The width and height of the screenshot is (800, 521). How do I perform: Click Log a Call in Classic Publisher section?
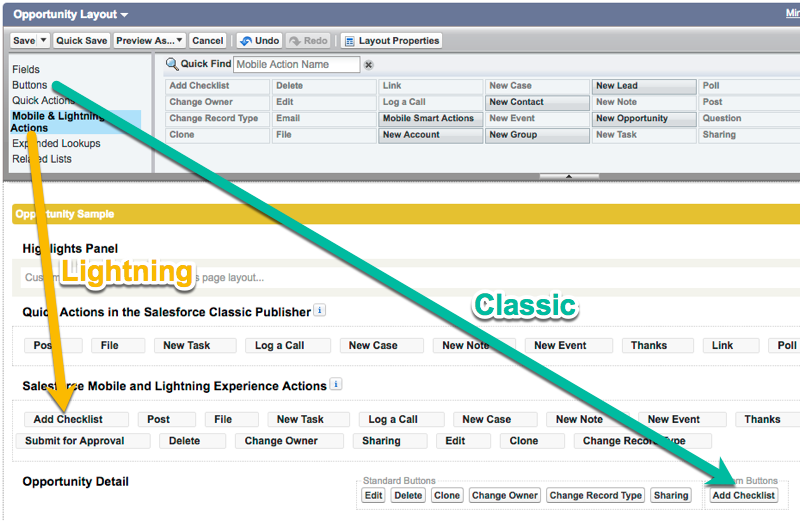pyautogui.click(x=288, y=345)
